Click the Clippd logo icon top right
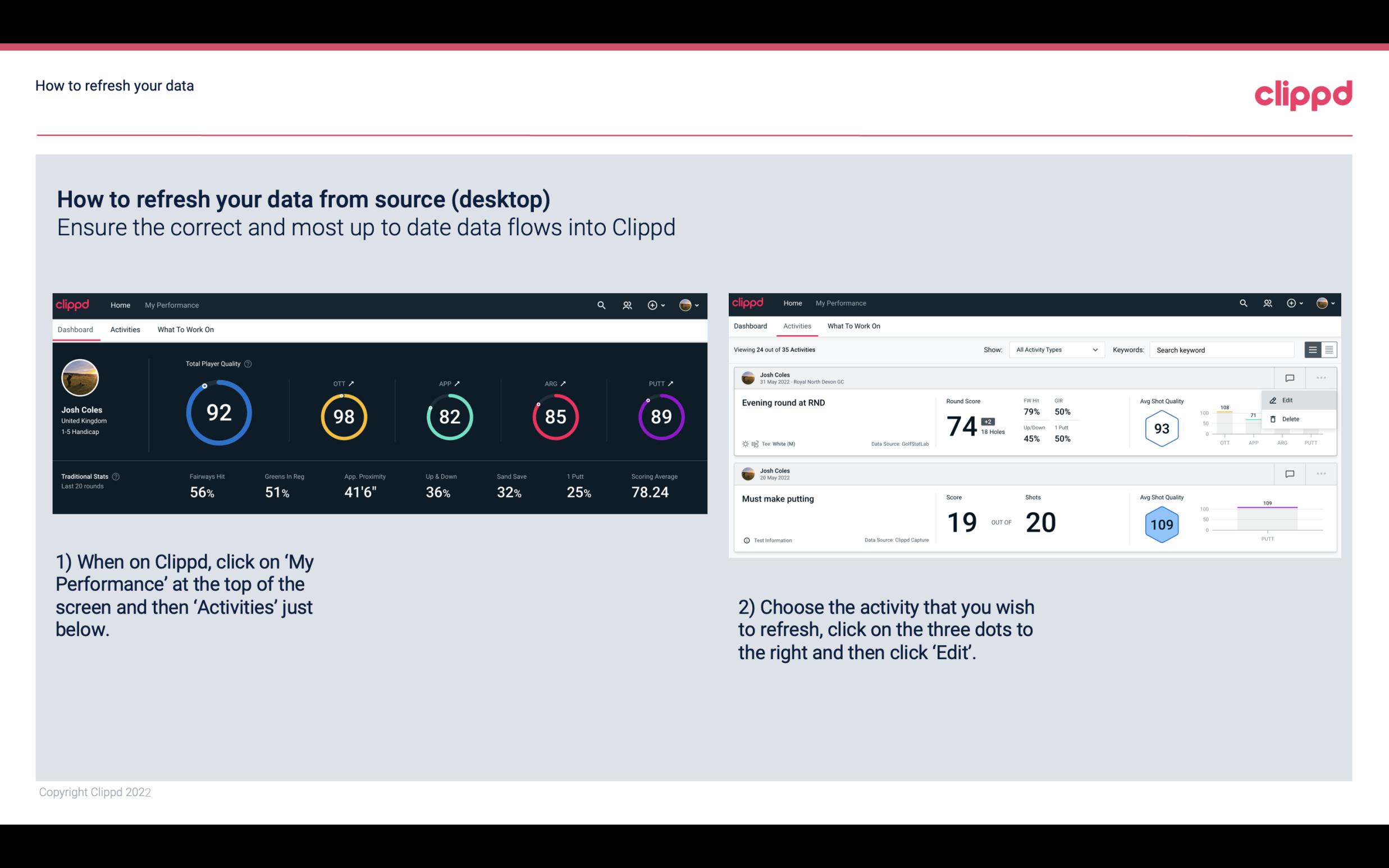Image resolution: width=1389 pixels, height=868 pixels. [1303, 93]
